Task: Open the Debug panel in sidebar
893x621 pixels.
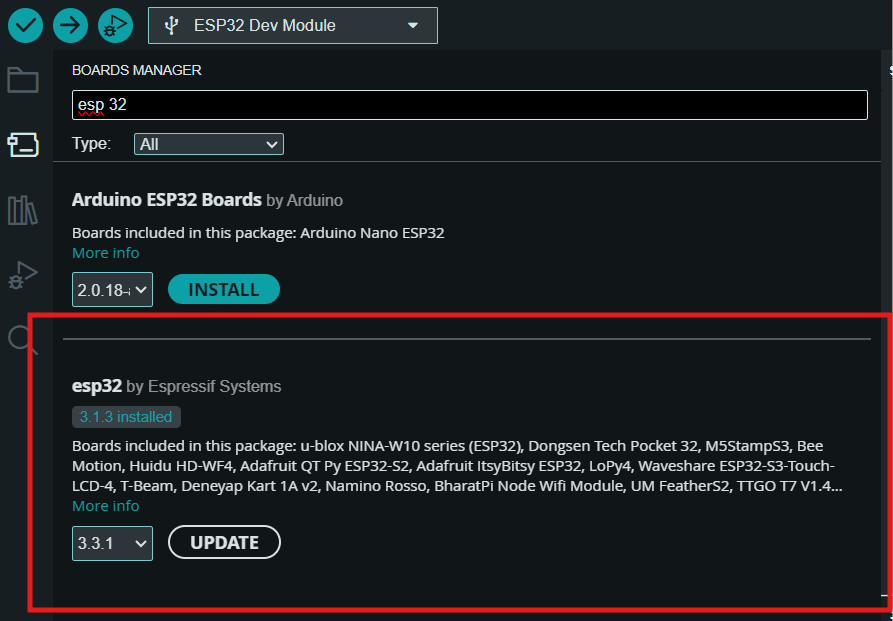Action: (x=23, y=274)
